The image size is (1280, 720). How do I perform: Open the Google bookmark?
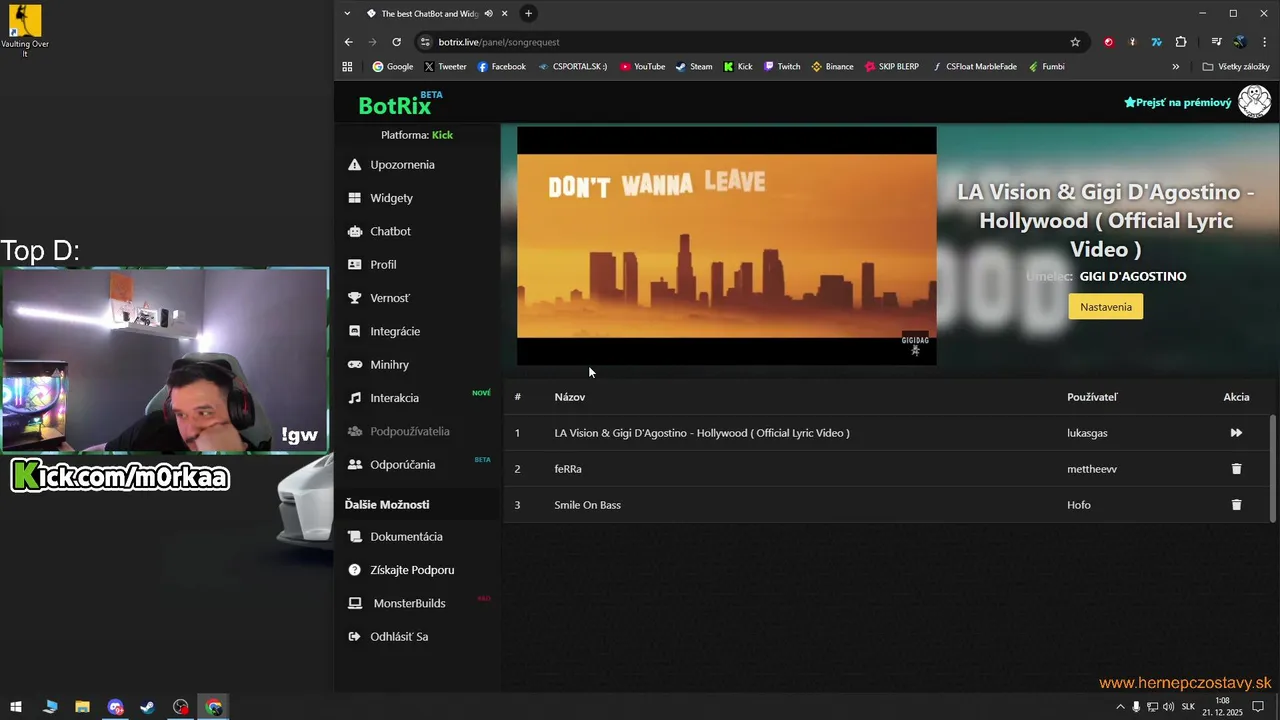pyautogui.click(x=392, y=67)
